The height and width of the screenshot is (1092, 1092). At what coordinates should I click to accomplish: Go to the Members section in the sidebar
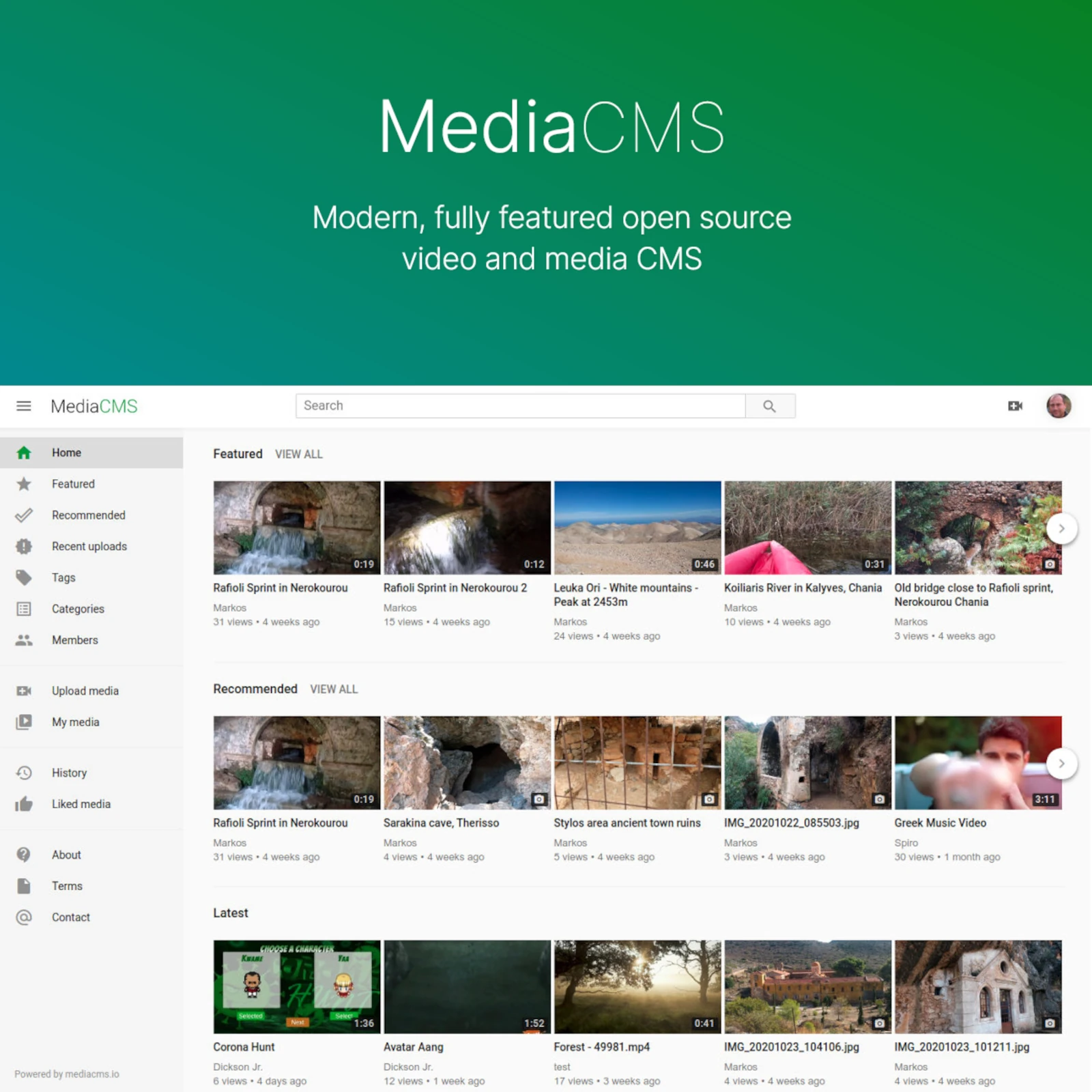pyautogui.click(x=74, y=640)
